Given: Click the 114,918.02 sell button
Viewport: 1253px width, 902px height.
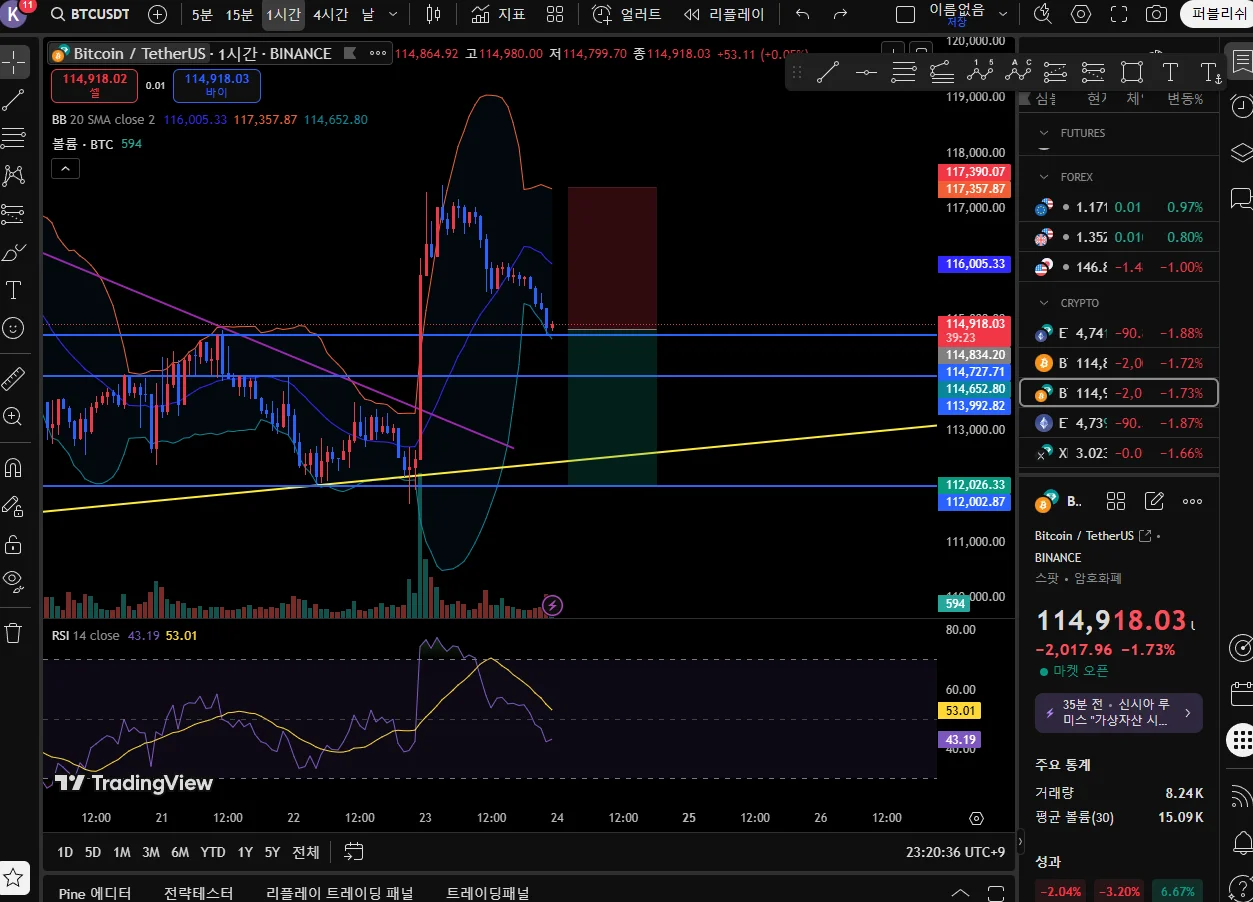Looking at the screenshot, I should tap(95, 85).
